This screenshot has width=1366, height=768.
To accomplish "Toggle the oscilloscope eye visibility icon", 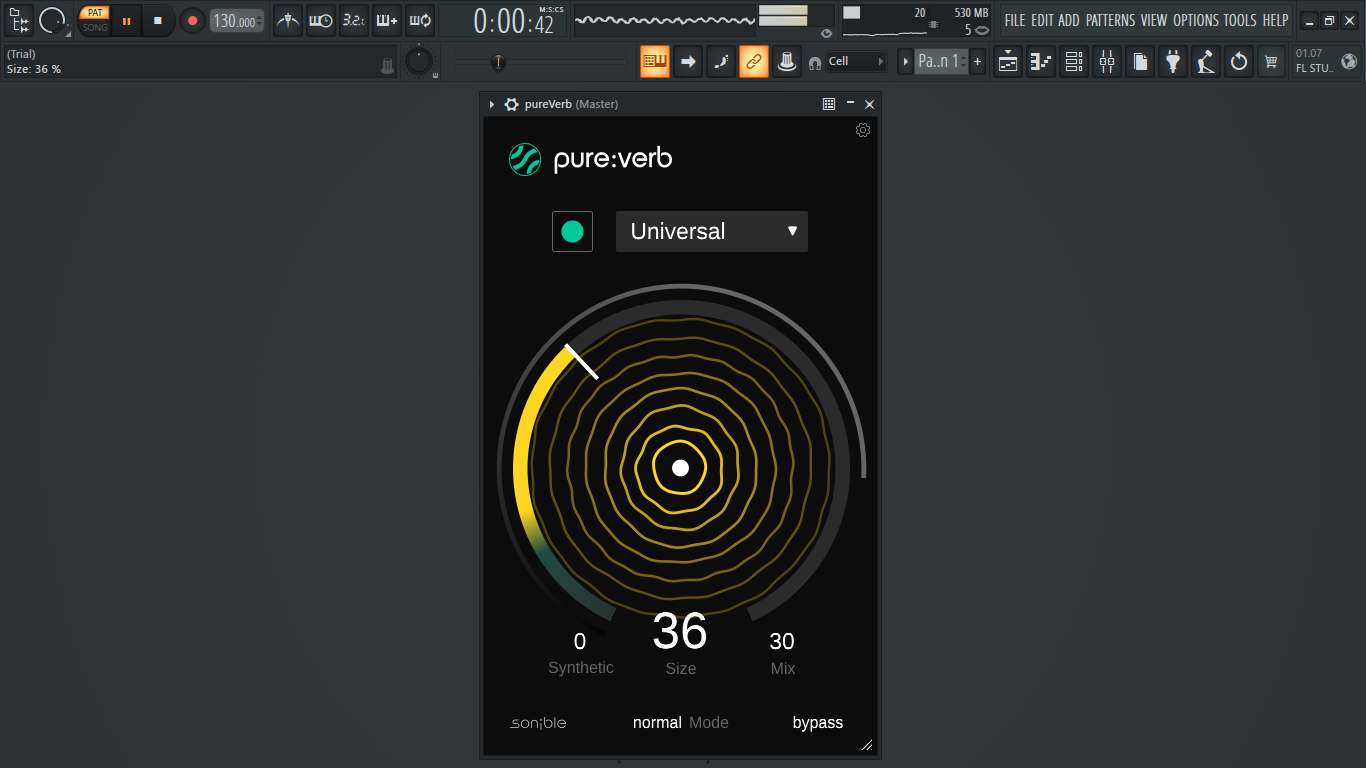I will click(826, 33).
